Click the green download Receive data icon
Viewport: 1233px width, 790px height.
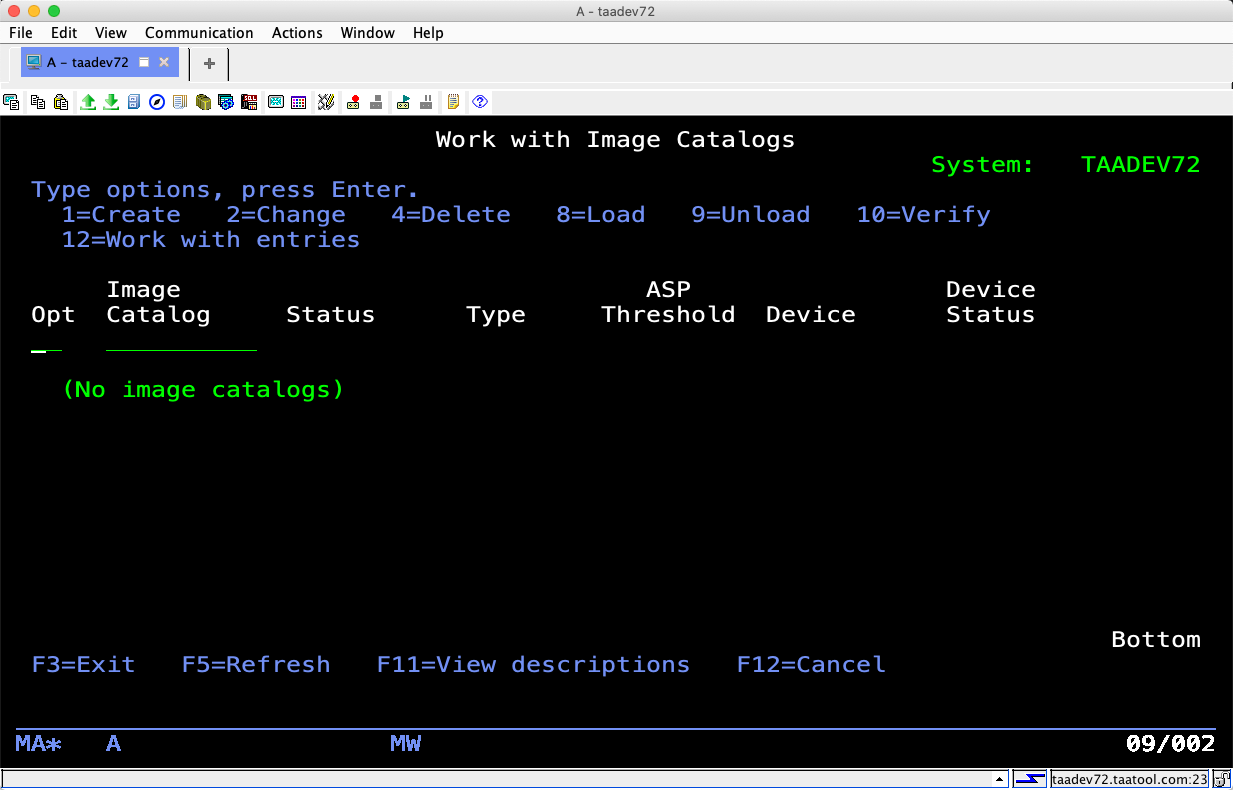click(x=111, y=102)
